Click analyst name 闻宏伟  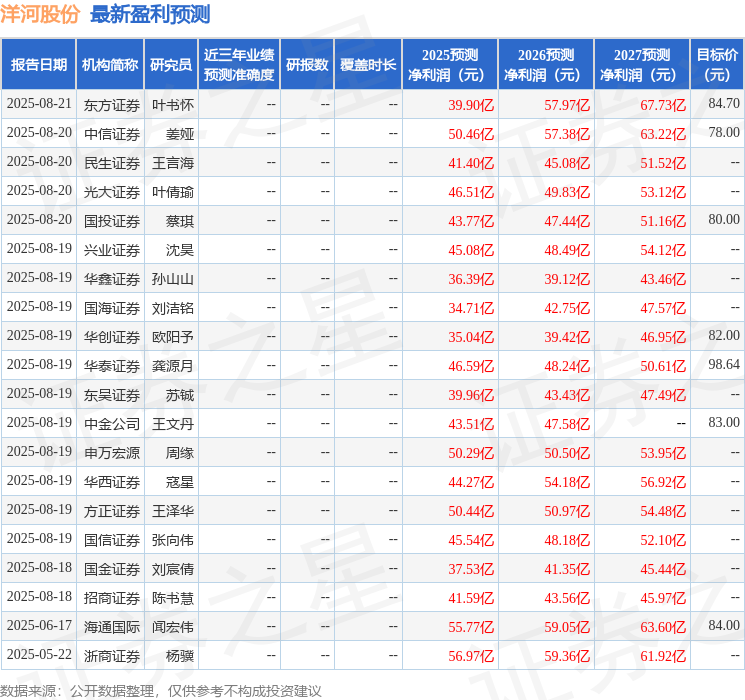point(173,627)
